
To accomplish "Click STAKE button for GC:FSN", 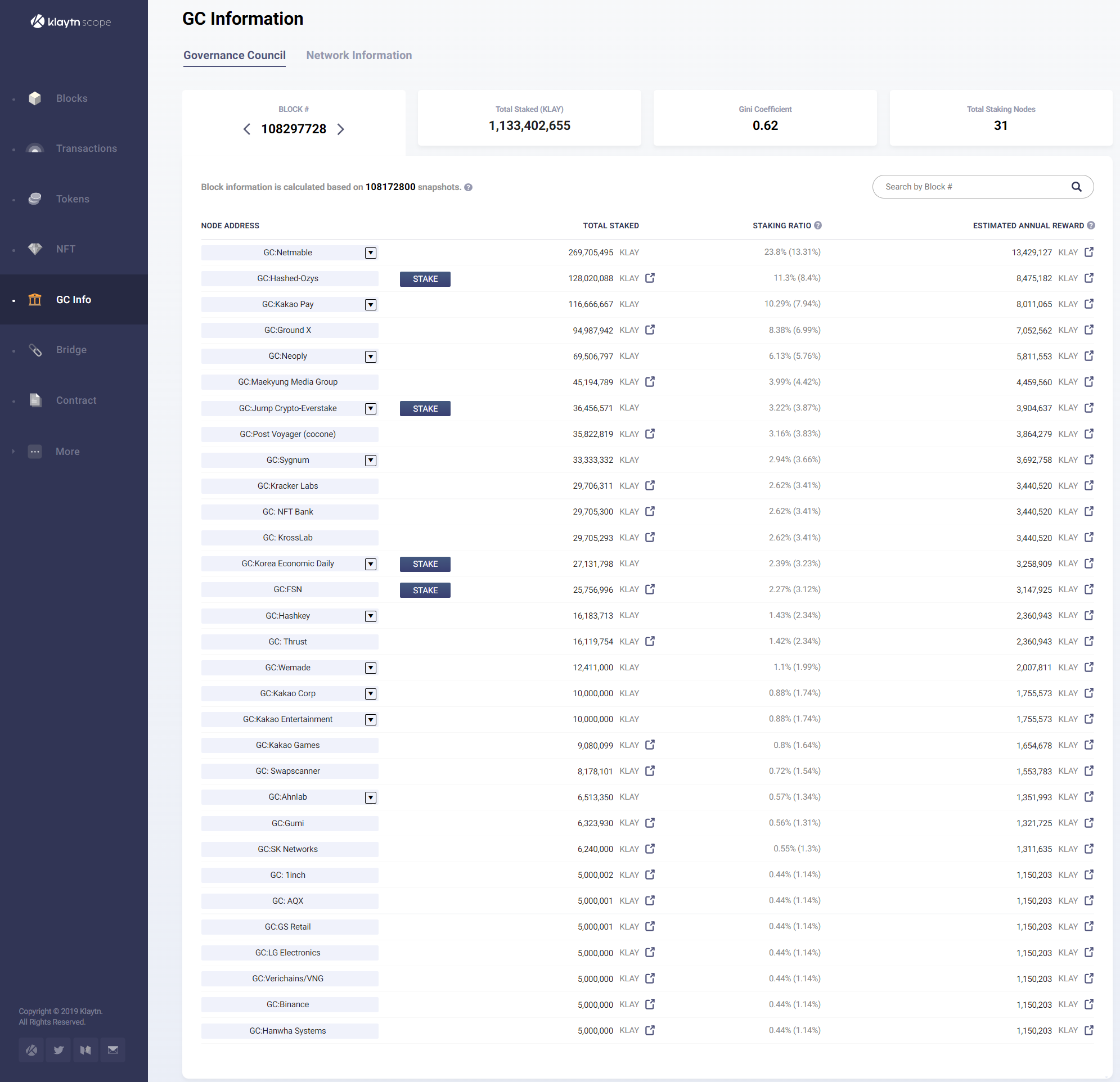I will point(425,590).
